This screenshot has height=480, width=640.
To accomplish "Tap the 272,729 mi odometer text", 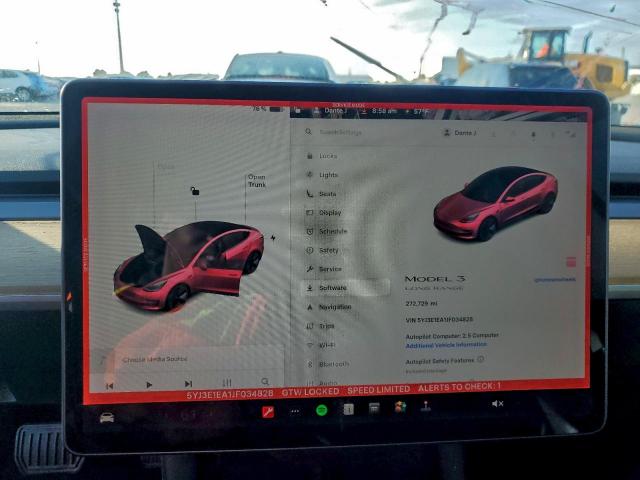I will click(421, 304).
